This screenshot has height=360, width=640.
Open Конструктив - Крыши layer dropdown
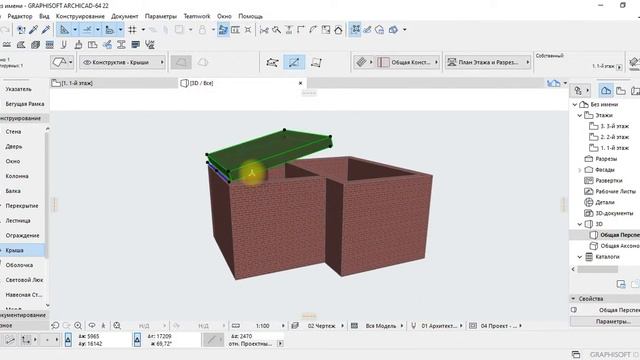pyautogui.click(x=122, y=62)
